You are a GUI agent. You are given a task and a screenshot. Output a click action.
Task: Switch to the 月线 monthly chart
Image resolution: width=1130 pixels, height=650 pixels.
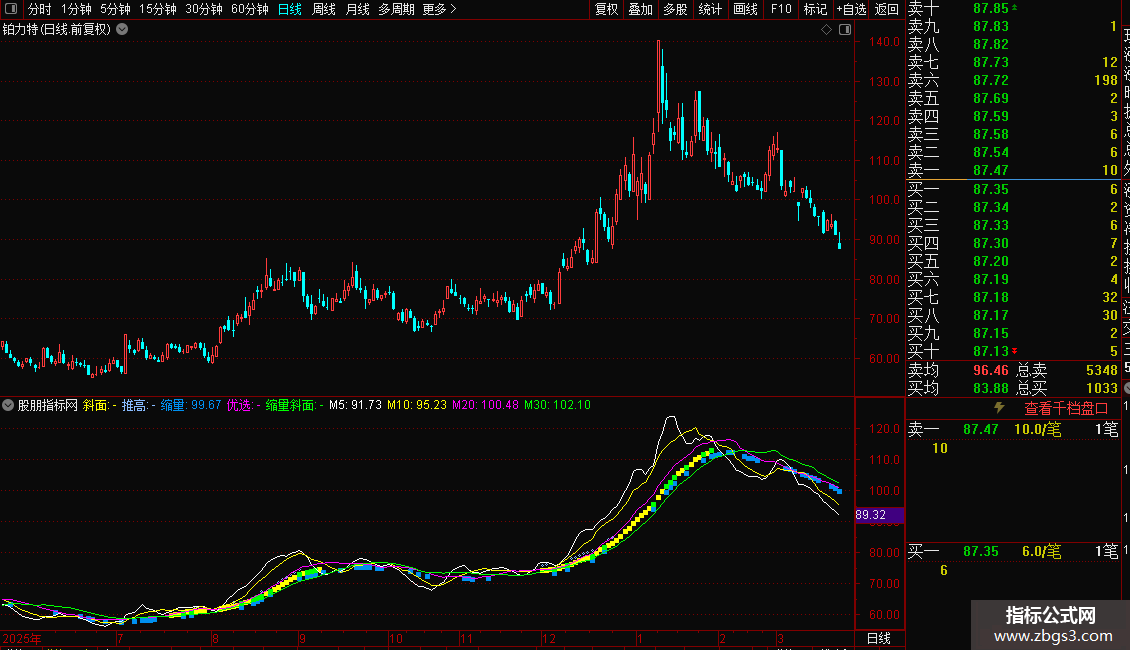357,9
